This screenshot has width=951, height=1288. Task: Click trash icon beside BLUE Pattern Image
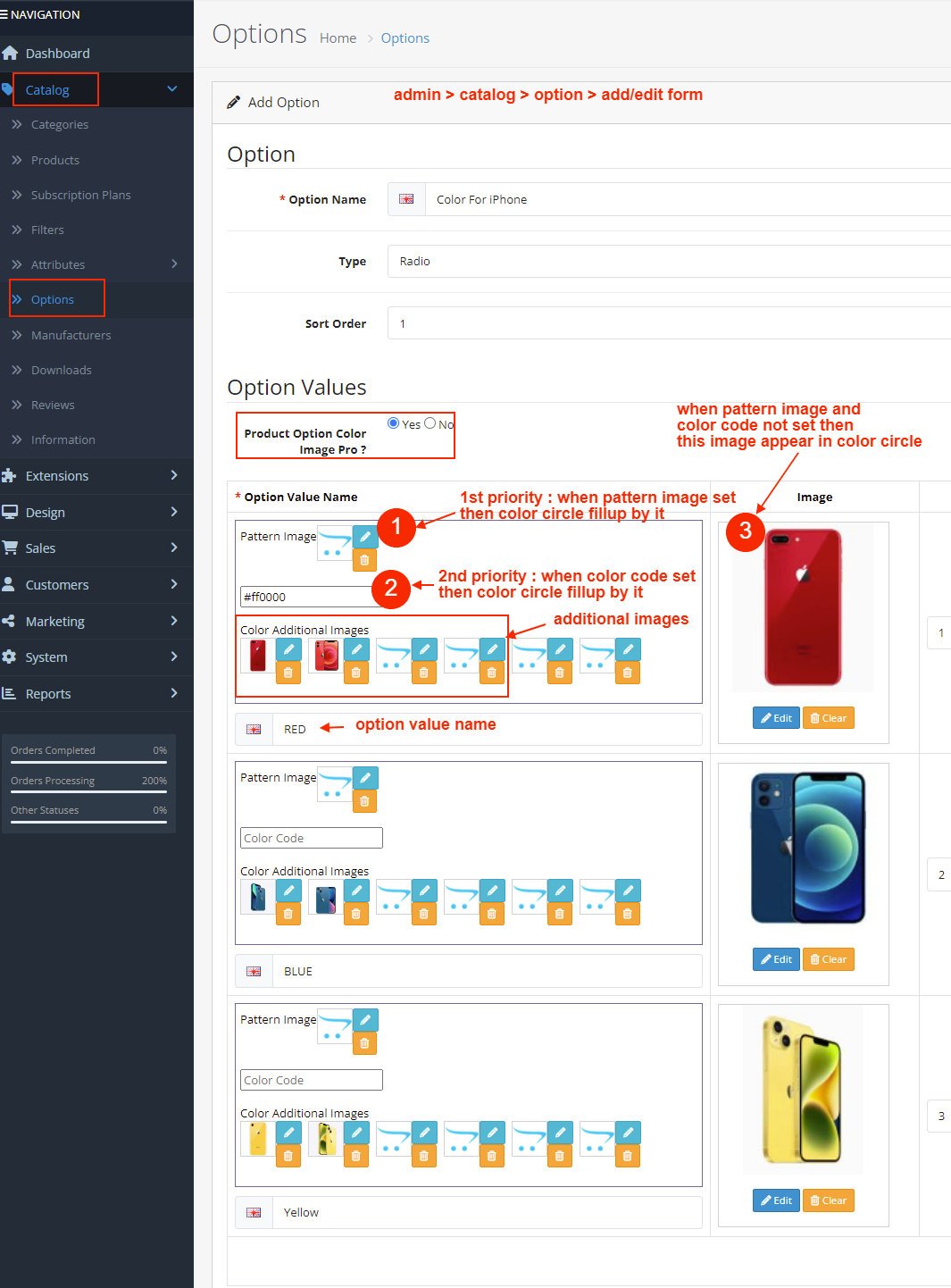point(364,801)
